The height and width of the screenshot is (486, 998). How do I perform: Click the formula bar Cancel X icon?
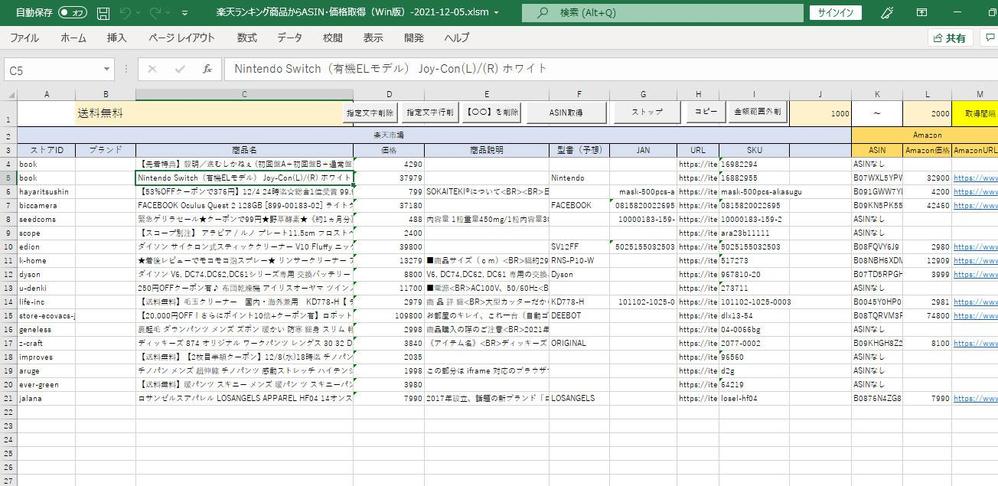(x=152, y=69)
